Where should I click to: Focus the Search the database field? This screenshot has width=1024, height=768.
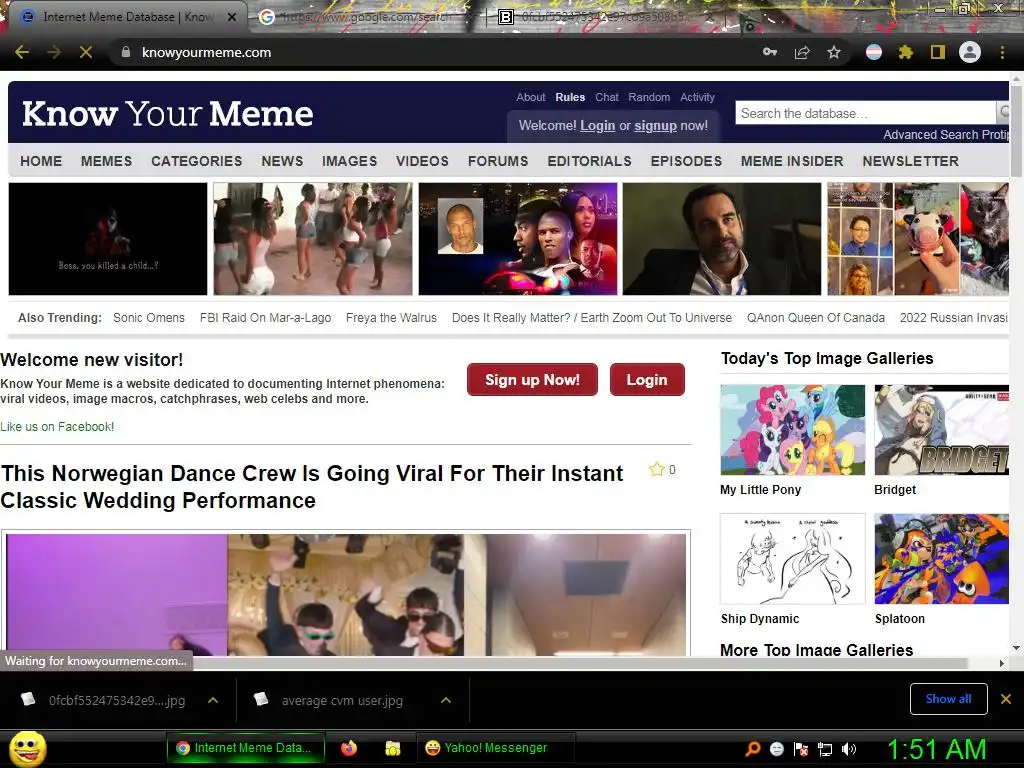(865, 113)
